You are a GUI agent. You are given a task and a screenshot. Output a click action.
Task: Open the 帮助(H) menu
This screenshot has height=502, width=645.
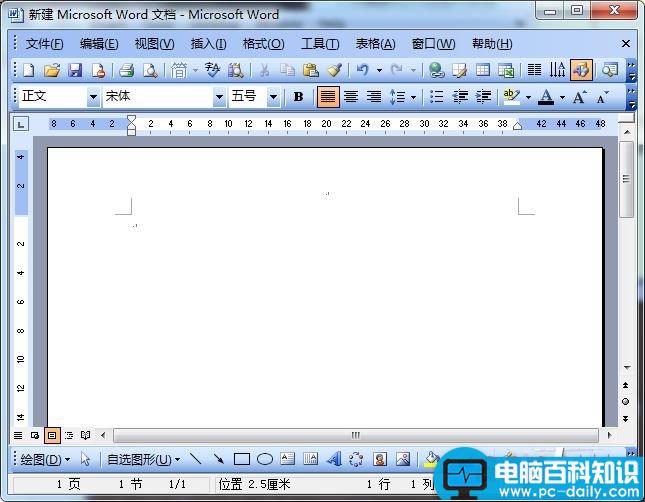[x=492, y=44]
